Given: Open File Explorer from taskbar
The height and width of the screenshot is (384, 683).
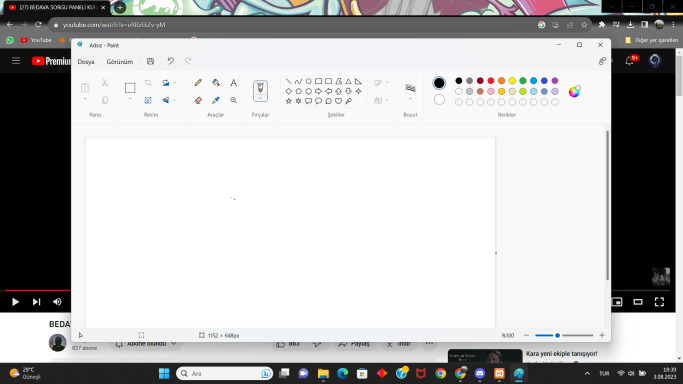Looking at the screenshot, I should (323, 374).
